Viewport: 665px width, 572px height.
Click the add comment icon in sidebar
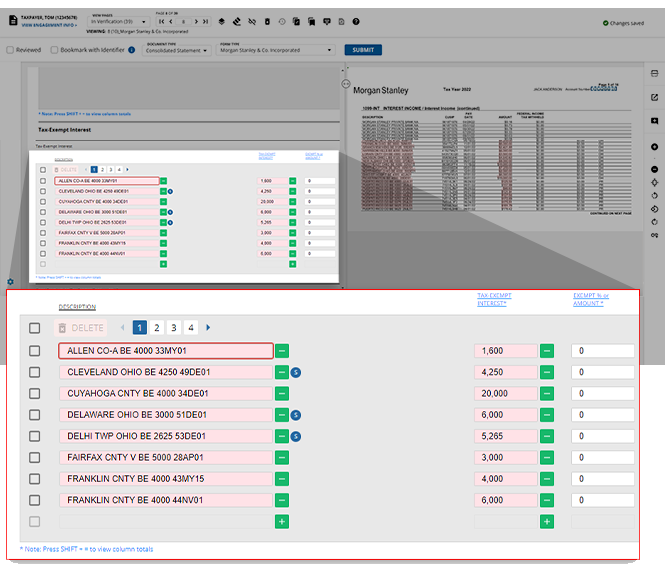(x=654, y=121)
